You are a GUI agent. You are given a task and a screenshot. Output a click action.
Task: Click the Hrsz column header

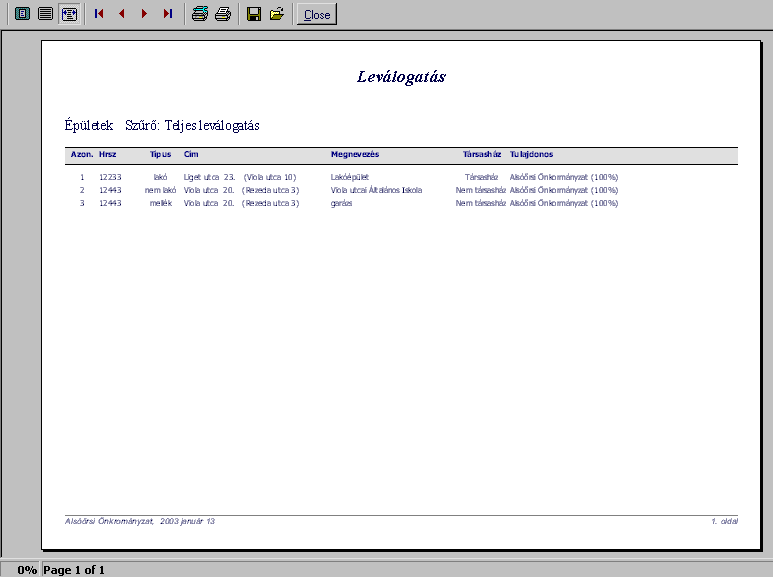tap(107, 154)
